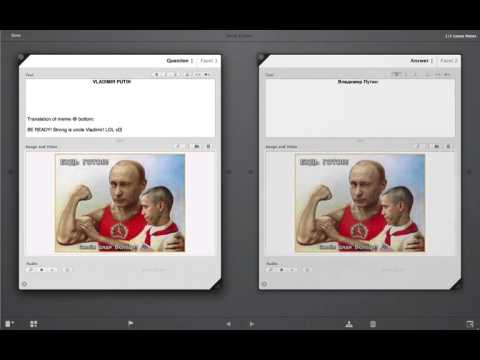Click the rightmost icon in answer image bar
Screen dimensions: 480x360
pos(449,146)
